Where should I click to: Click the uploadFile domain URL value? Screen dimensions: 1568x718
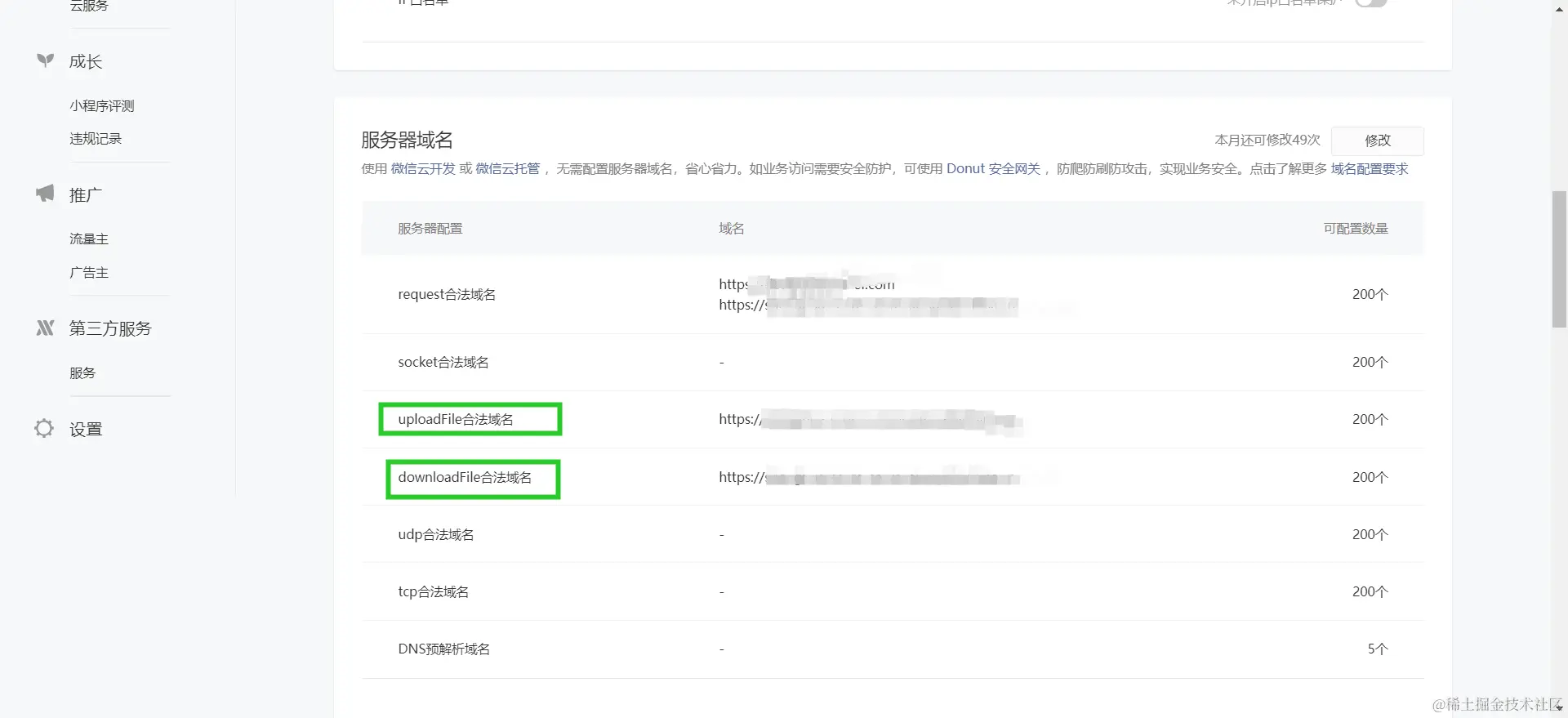click(871, 420)
